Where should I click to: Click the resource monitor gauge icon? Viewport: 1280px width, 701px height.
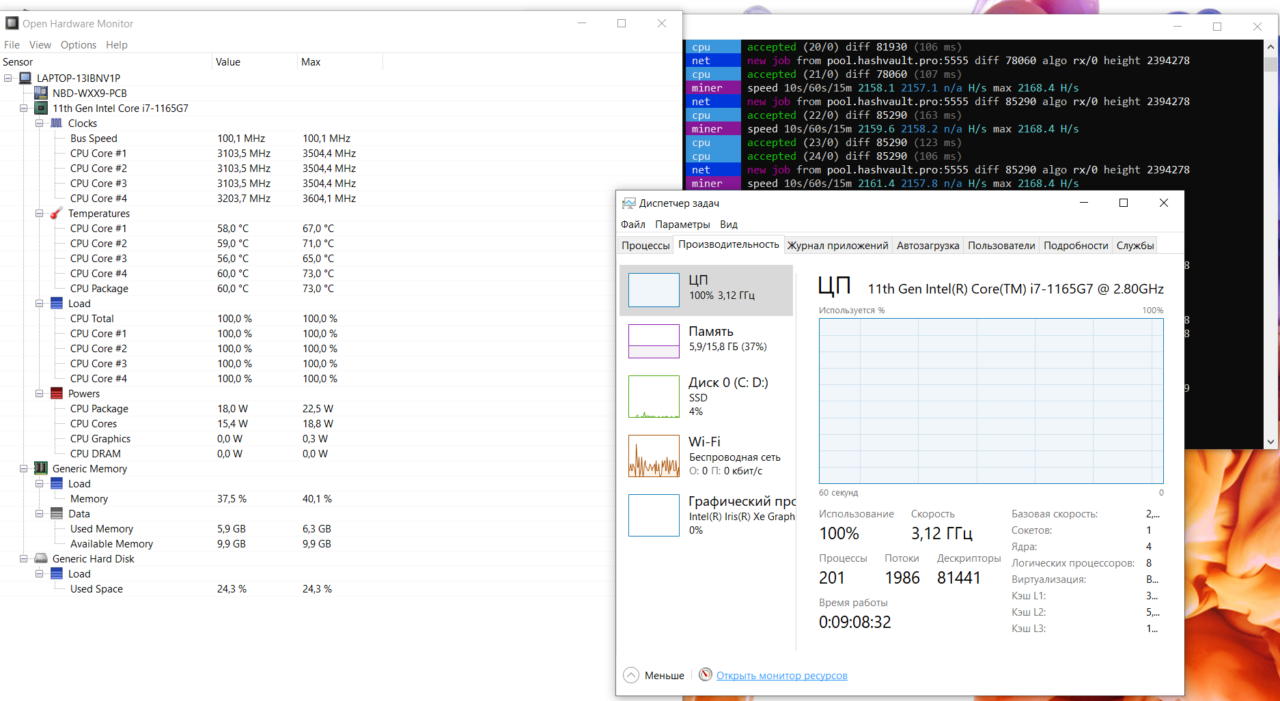point(705,675)
